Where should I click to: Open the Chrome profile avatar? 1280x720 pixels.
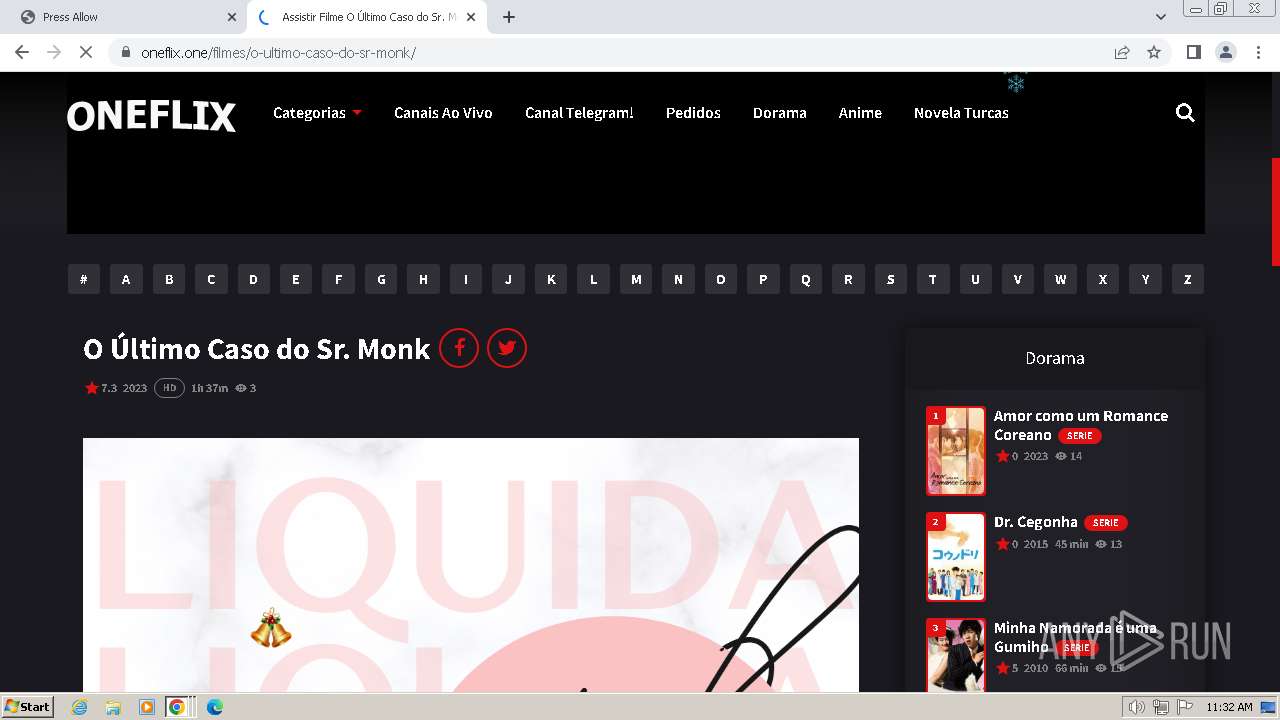(1226, 52)
